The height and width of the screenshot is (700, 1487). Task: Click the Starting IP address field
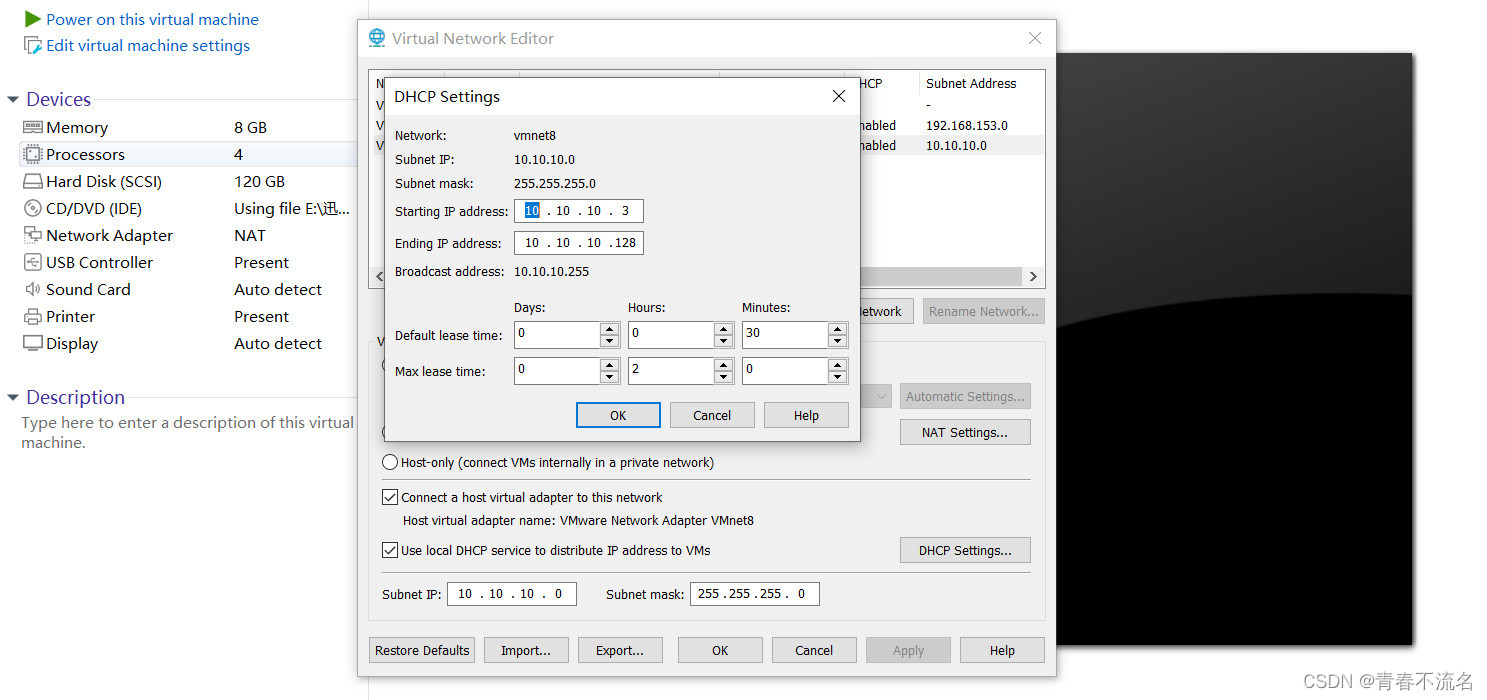579,211
